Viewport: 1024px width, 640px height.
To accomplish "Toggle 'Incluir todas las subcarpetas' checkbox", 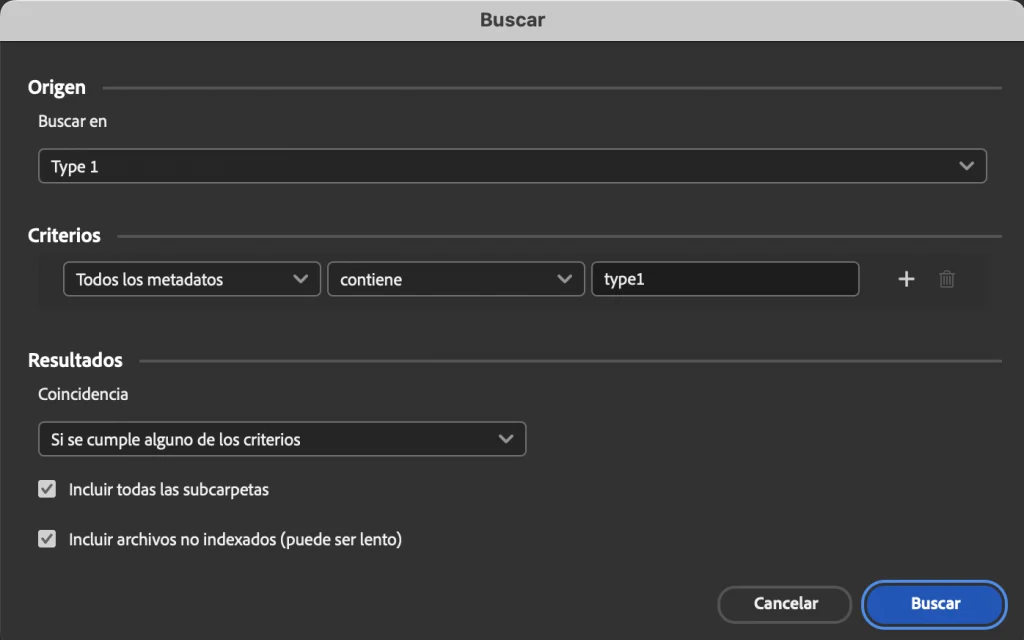I will [47, 489].
